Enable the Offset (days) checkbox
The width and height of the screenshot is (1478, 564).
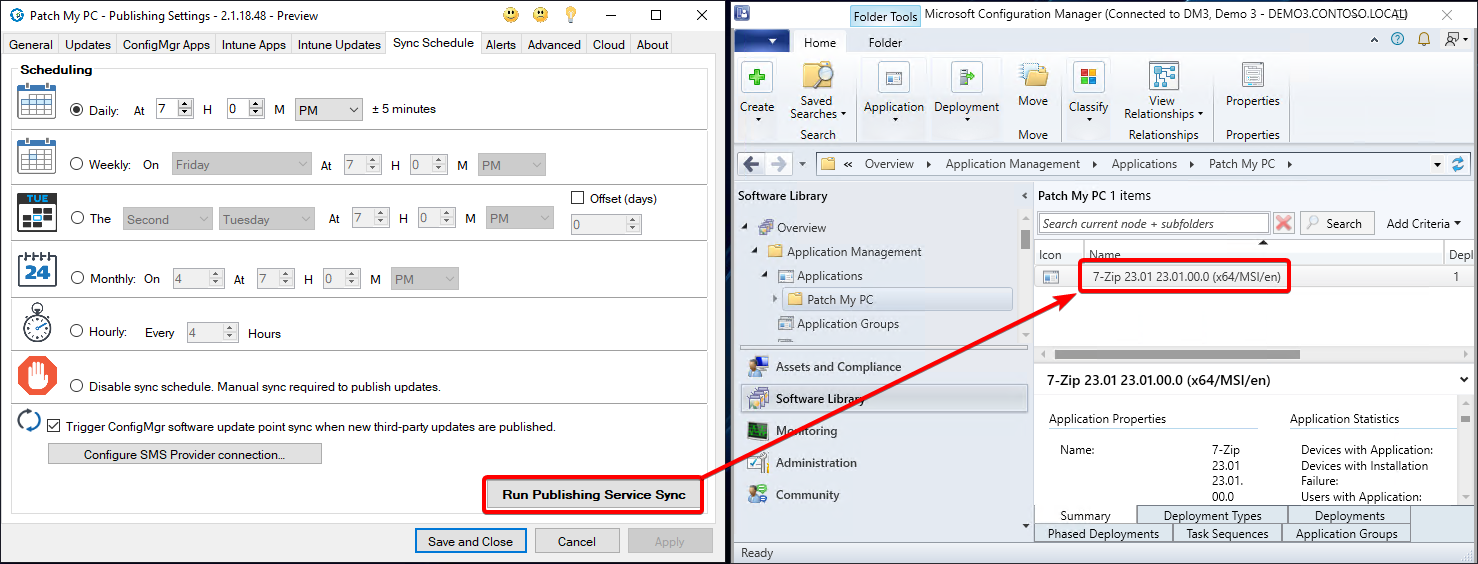click(577, 198)
